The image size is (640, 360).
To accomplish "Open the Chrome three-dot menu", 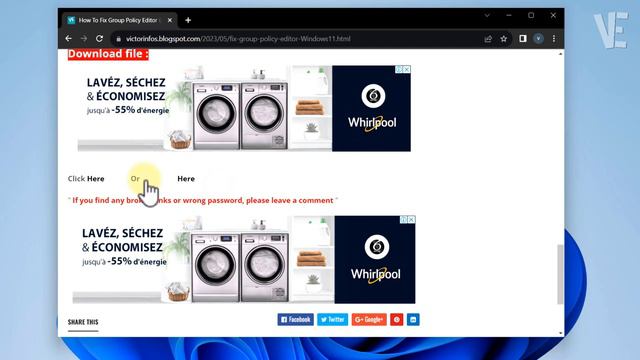I will pos(554,38).
